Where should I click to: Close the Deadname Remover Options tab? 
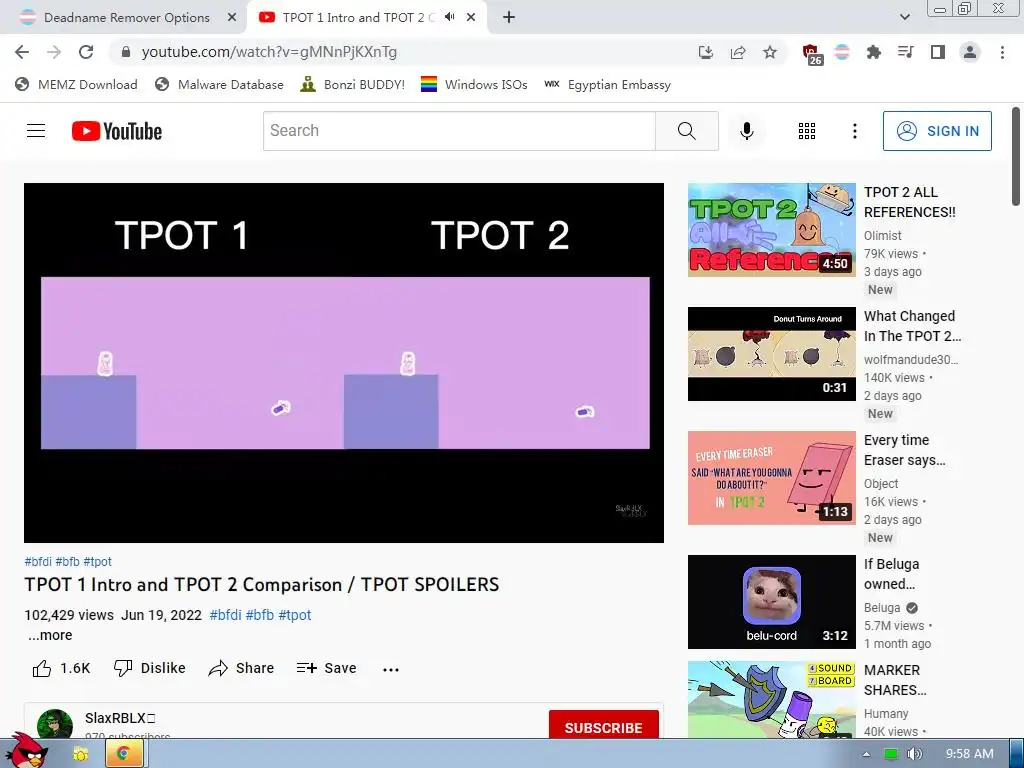[x=232, y=18]
